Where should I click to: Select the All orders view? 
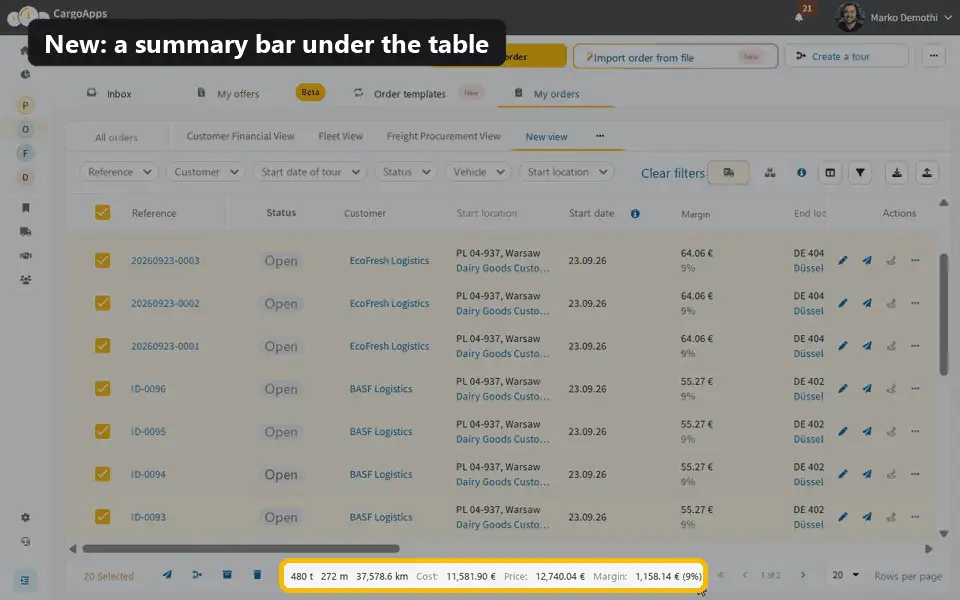point(116,137)
